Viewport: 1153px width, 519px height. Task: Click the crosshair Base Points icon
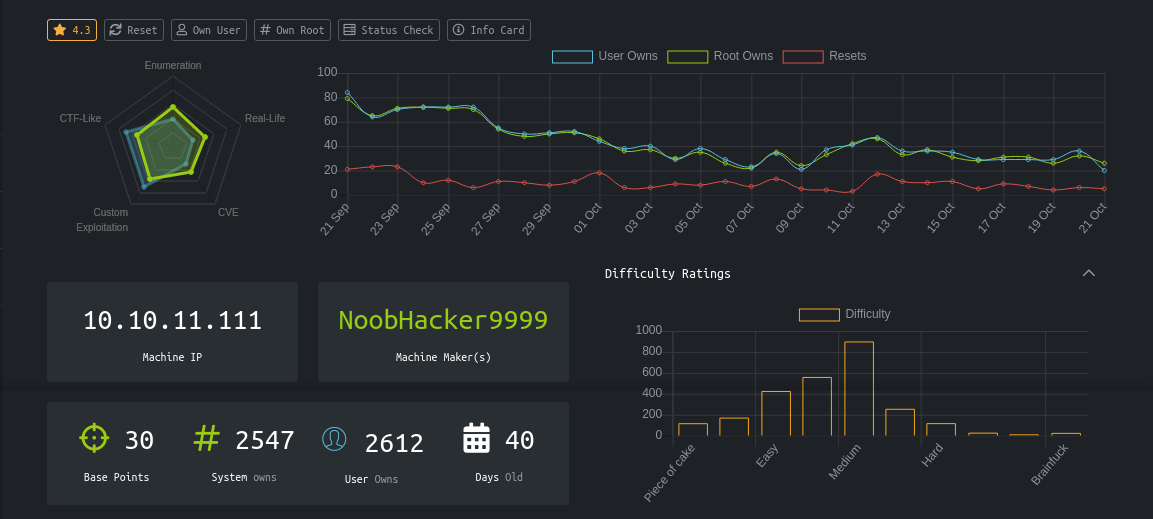(94, 438)
